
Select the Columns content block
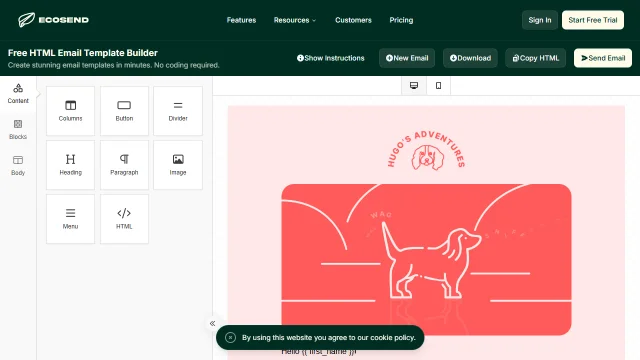coord(71,111)
